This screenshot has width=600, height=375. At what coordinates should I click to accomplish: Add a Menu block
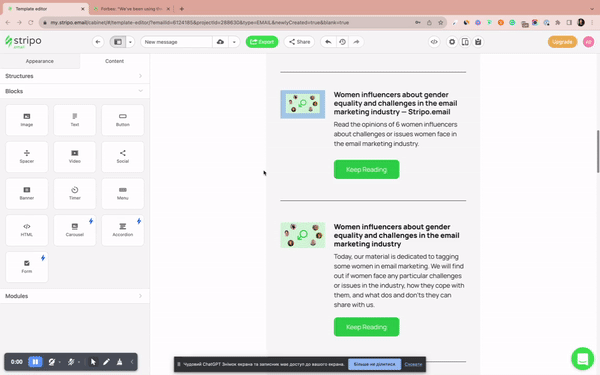pos(122,194)
